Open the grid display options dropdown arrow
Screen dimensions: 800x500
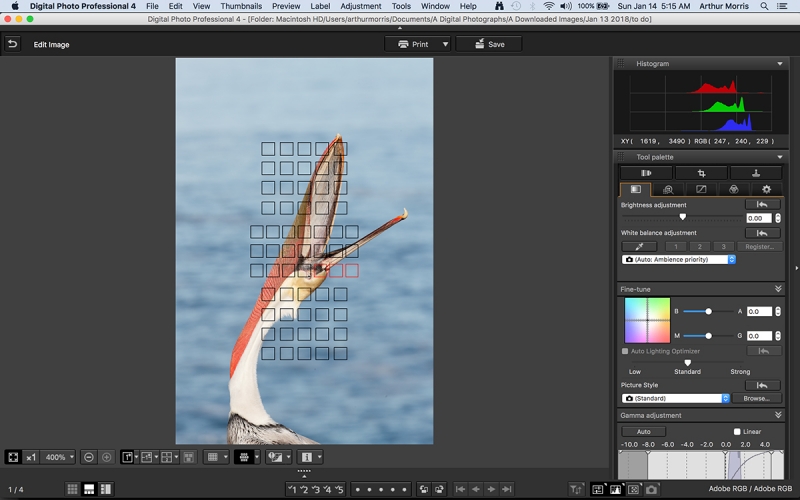pos(226,457)
